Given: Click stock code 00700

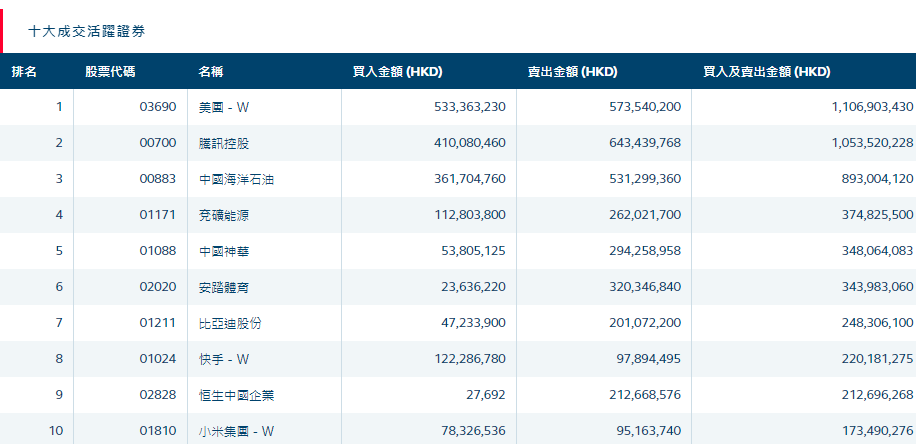Looking at the screenshot, I should (x=158, y=143).
